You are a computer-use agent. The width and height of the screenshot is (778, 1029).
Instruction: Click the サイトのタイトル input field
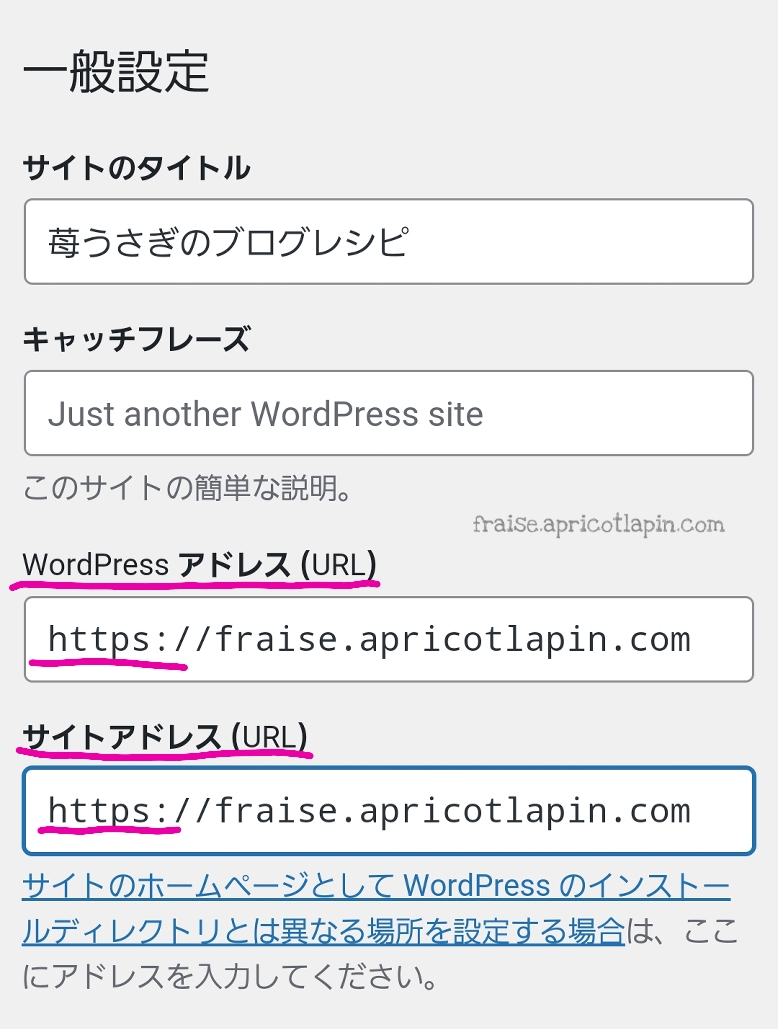(388, 242)
